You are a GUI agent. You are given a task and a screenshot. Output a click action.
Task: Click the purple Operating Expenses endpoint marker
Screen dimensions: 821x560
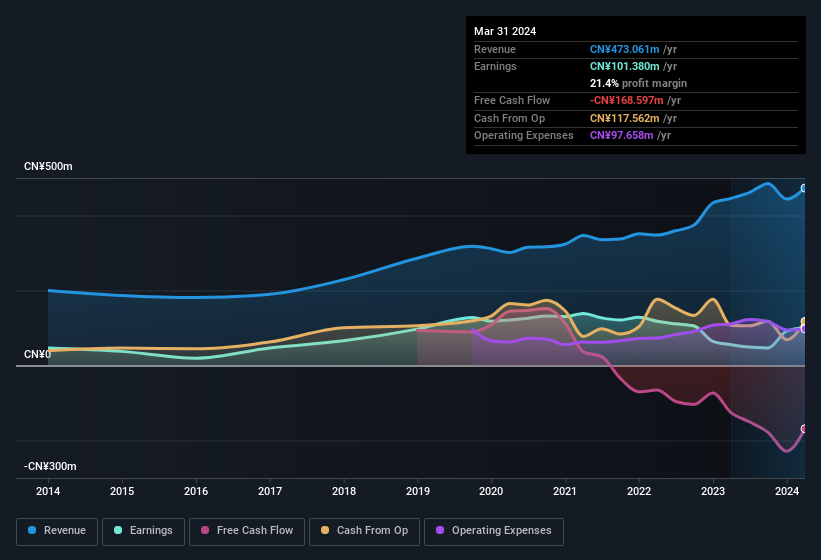tap(804, 329)
